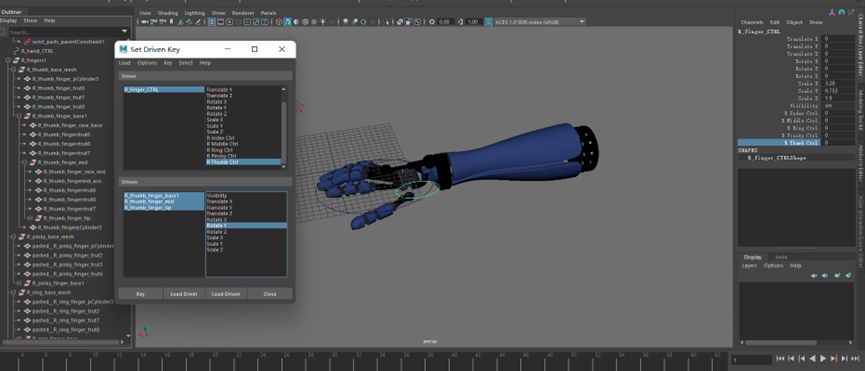Viewport: 865px width, 371px height.
Task: Enable wireframe shading icon in viewport toolbar
Action: coord(279,22)
